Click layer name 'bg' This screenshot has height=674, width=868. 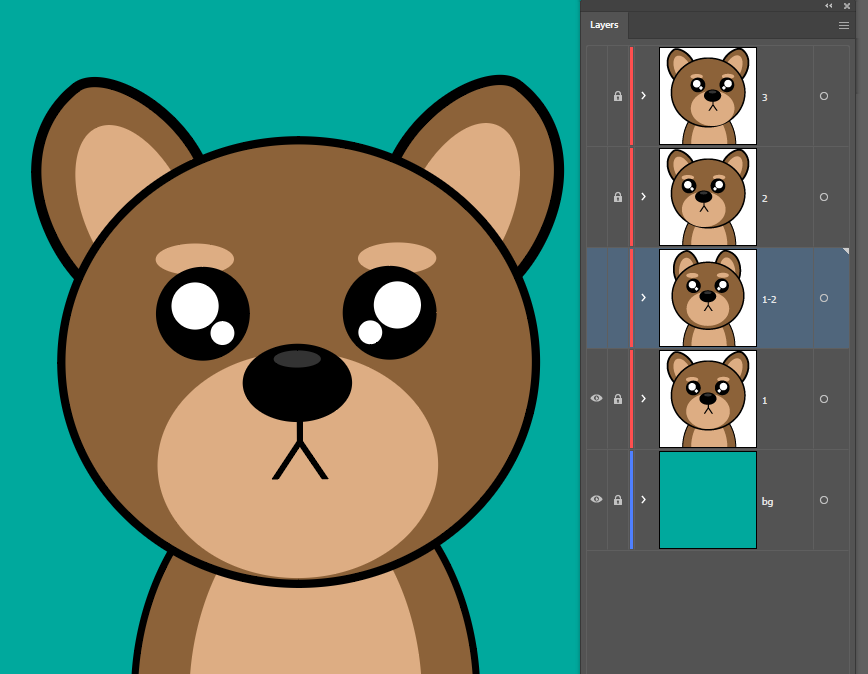767,502
